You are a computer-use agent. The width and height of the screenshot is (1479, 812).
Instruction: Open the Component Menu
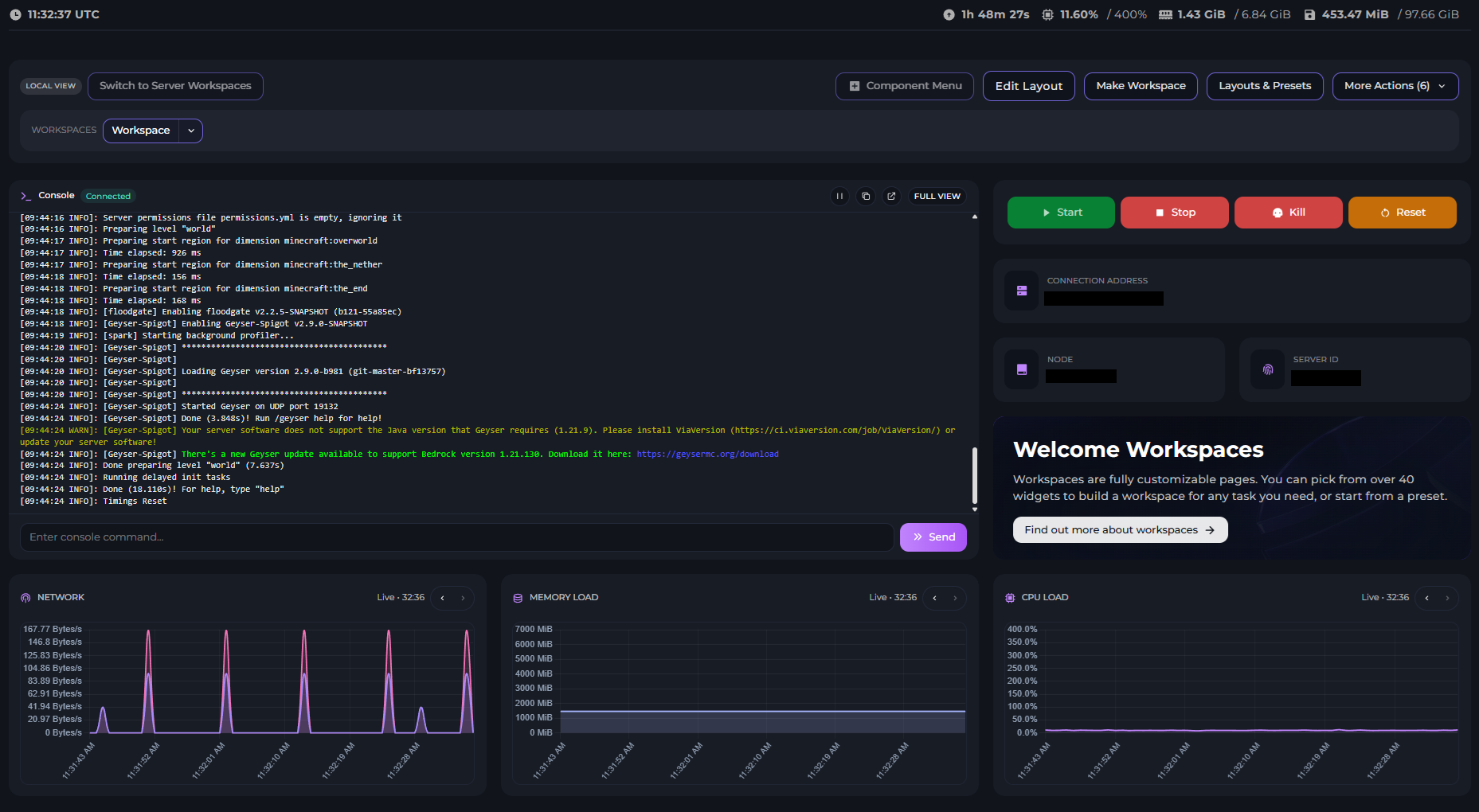[905, 86]
